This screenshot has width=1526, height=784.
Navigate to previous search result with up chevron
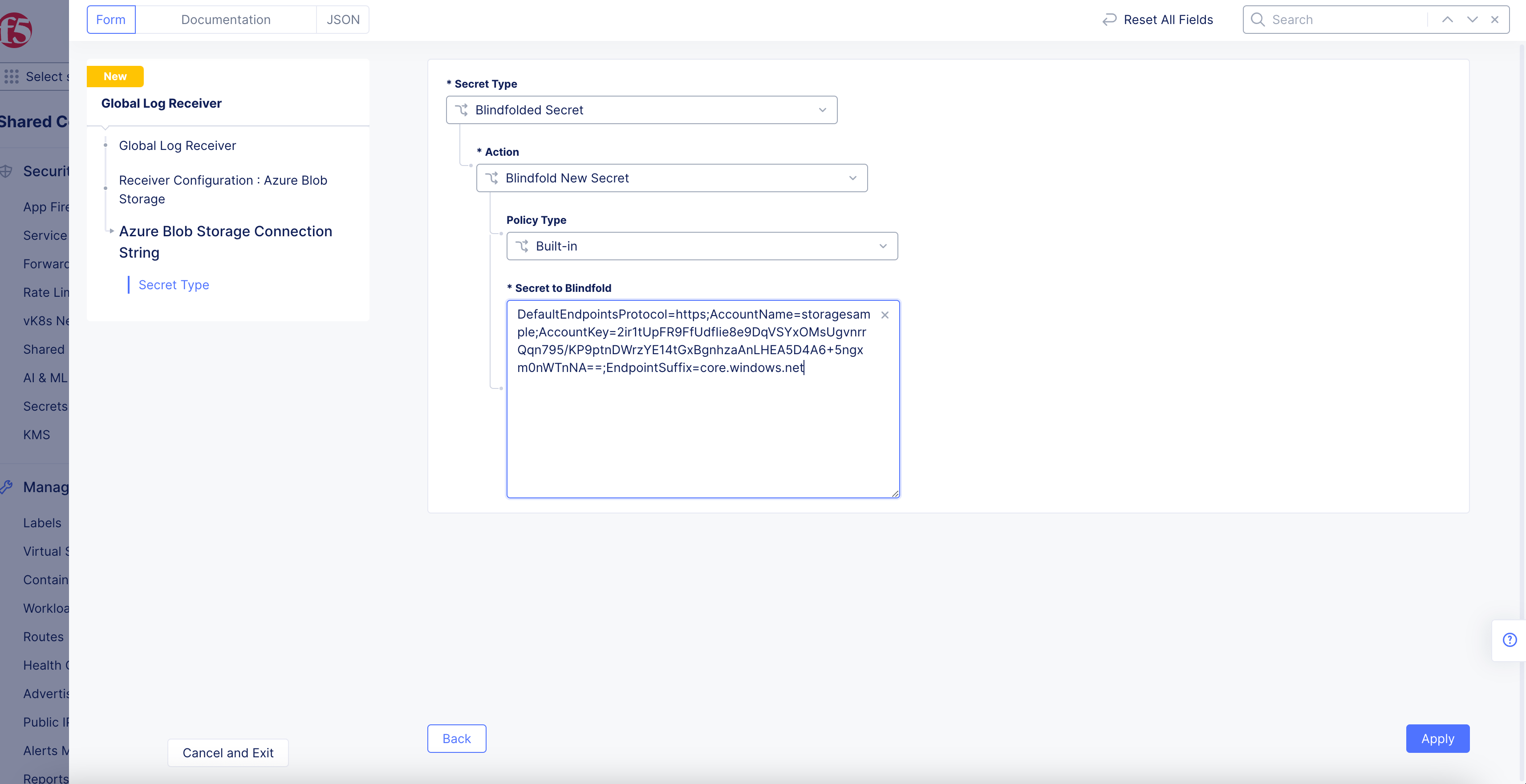point(1447,20)
